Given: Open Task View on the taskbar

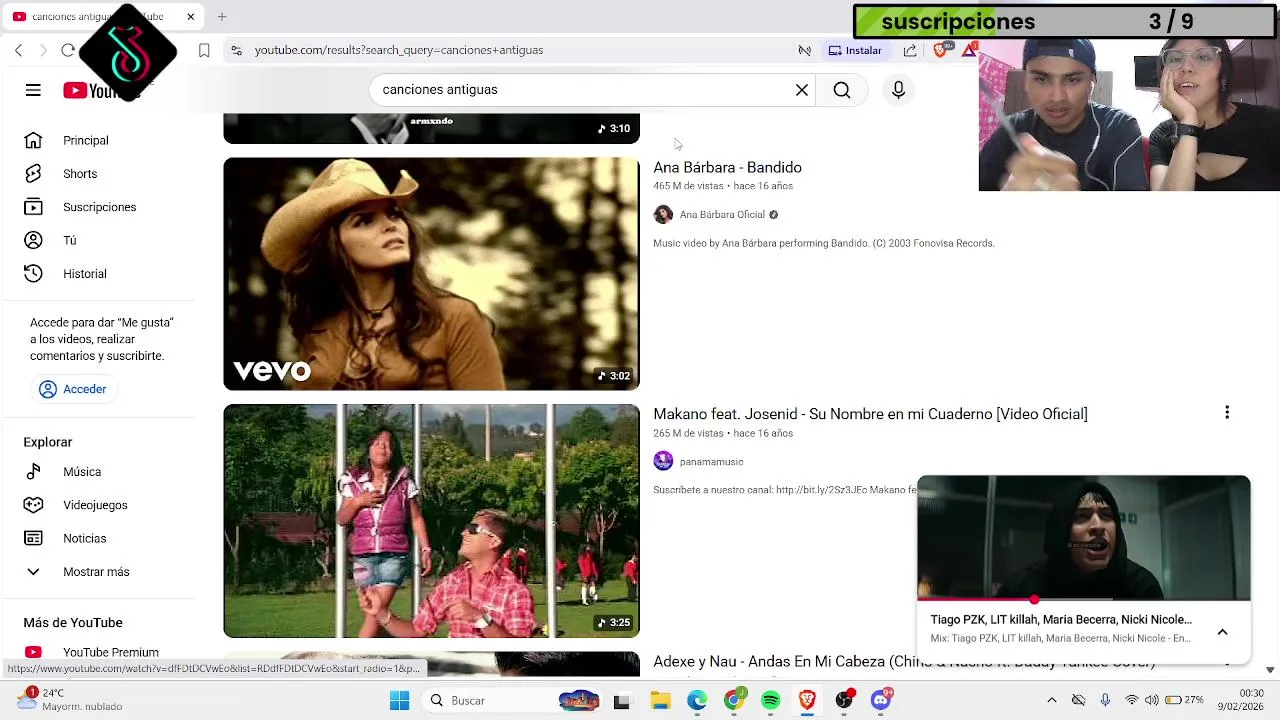Looking at the screenshot, I should click(621, 701).
